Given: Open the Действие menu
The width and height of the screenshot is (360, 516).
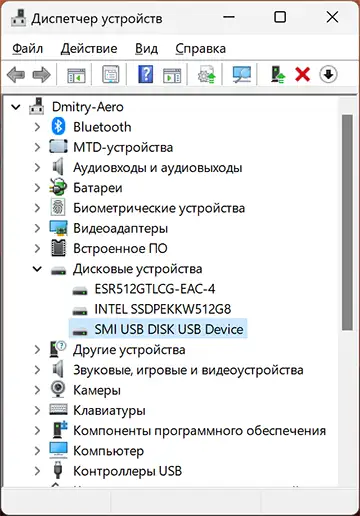Looking at the screenshot, I should point(89,49).
